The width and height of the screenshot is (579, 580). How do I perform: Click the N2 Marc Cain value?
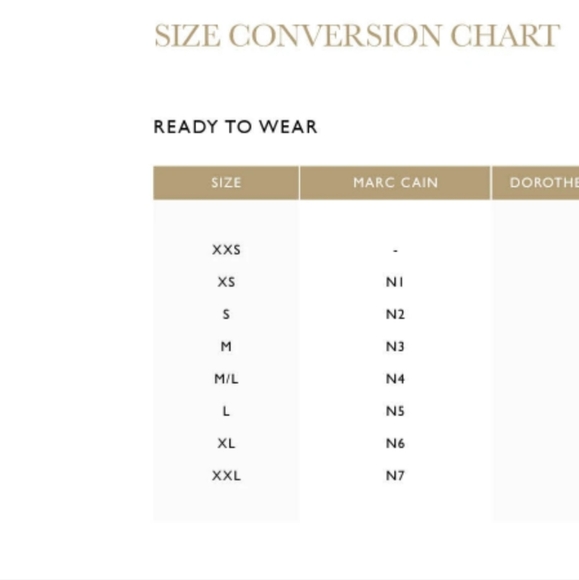[395, 314]
